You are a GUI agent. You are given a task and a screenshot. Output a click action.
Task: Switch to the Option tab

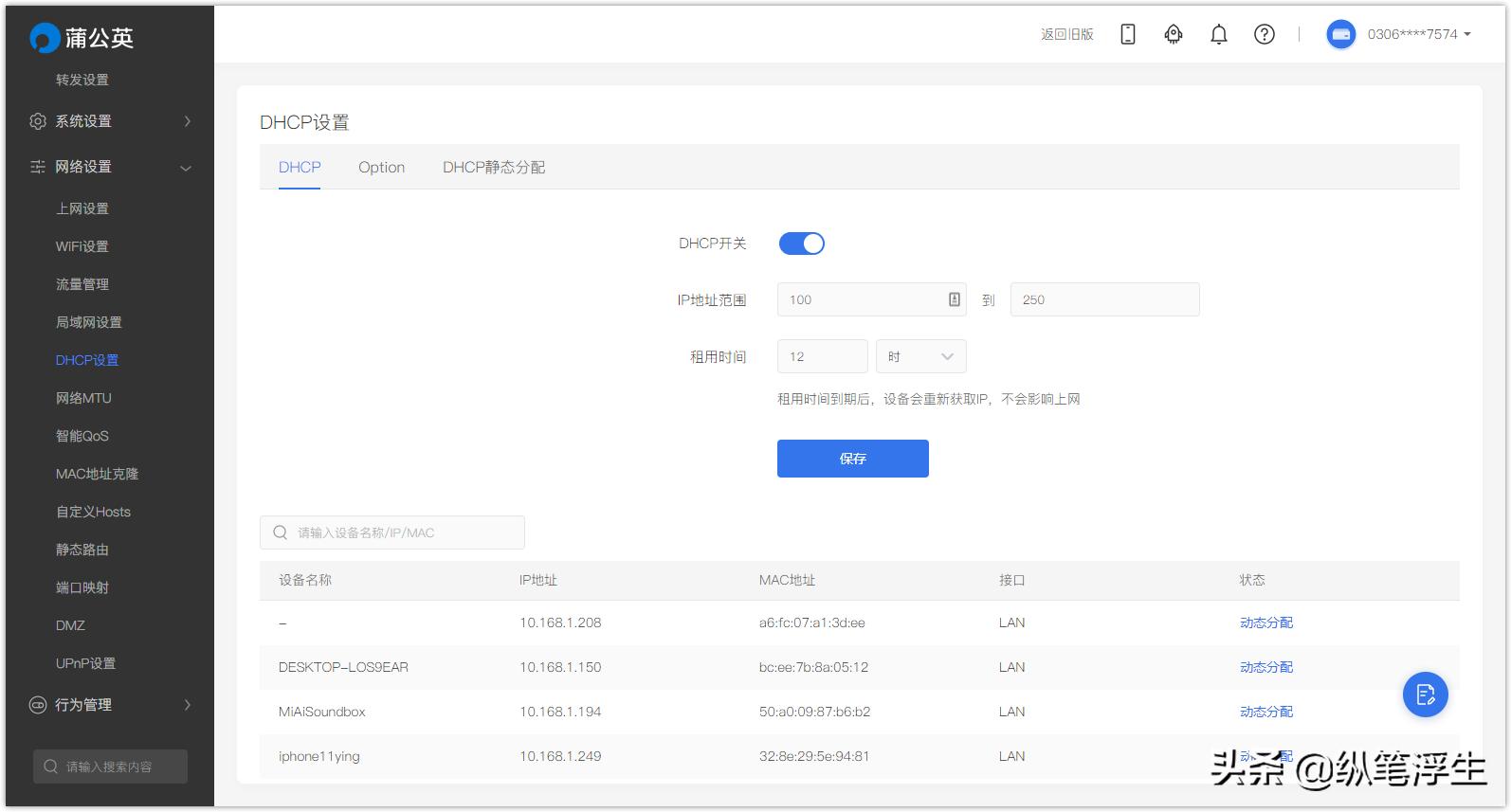(381, 167)
